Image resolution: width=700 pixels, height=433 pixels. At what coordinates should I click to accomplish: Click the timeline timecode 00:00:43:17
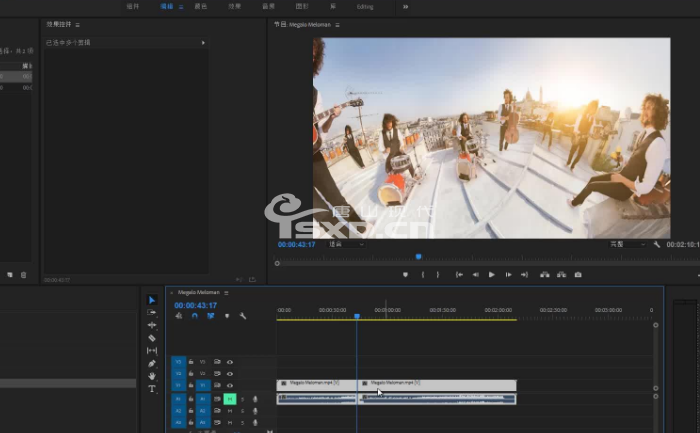click(196, 305)
